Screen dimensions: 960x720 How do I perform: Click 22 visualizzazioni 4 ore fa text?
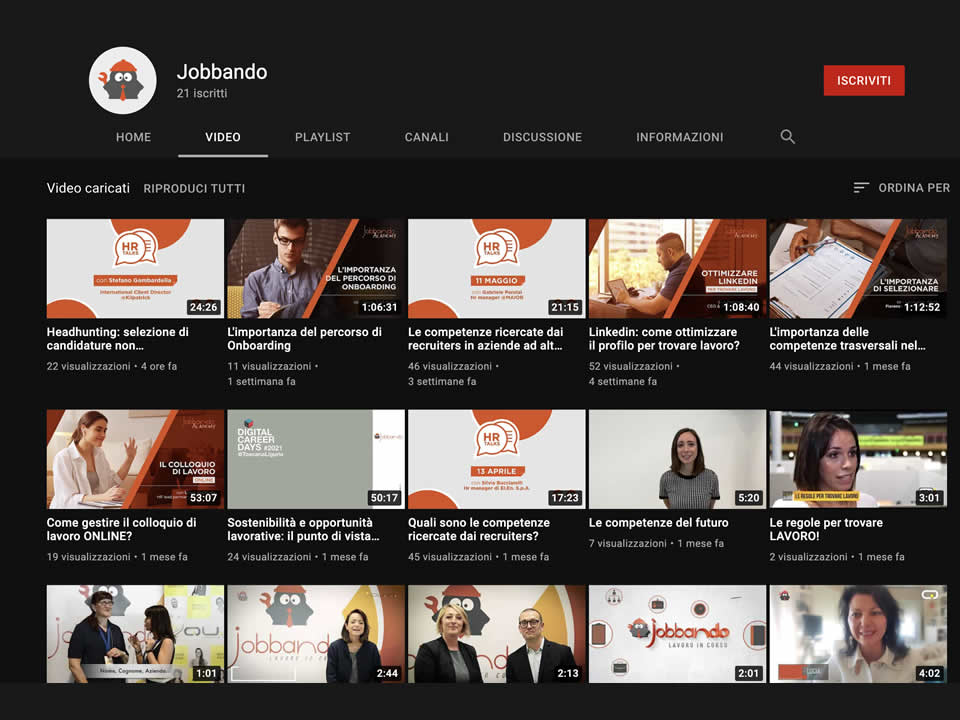tap(112, 366)
